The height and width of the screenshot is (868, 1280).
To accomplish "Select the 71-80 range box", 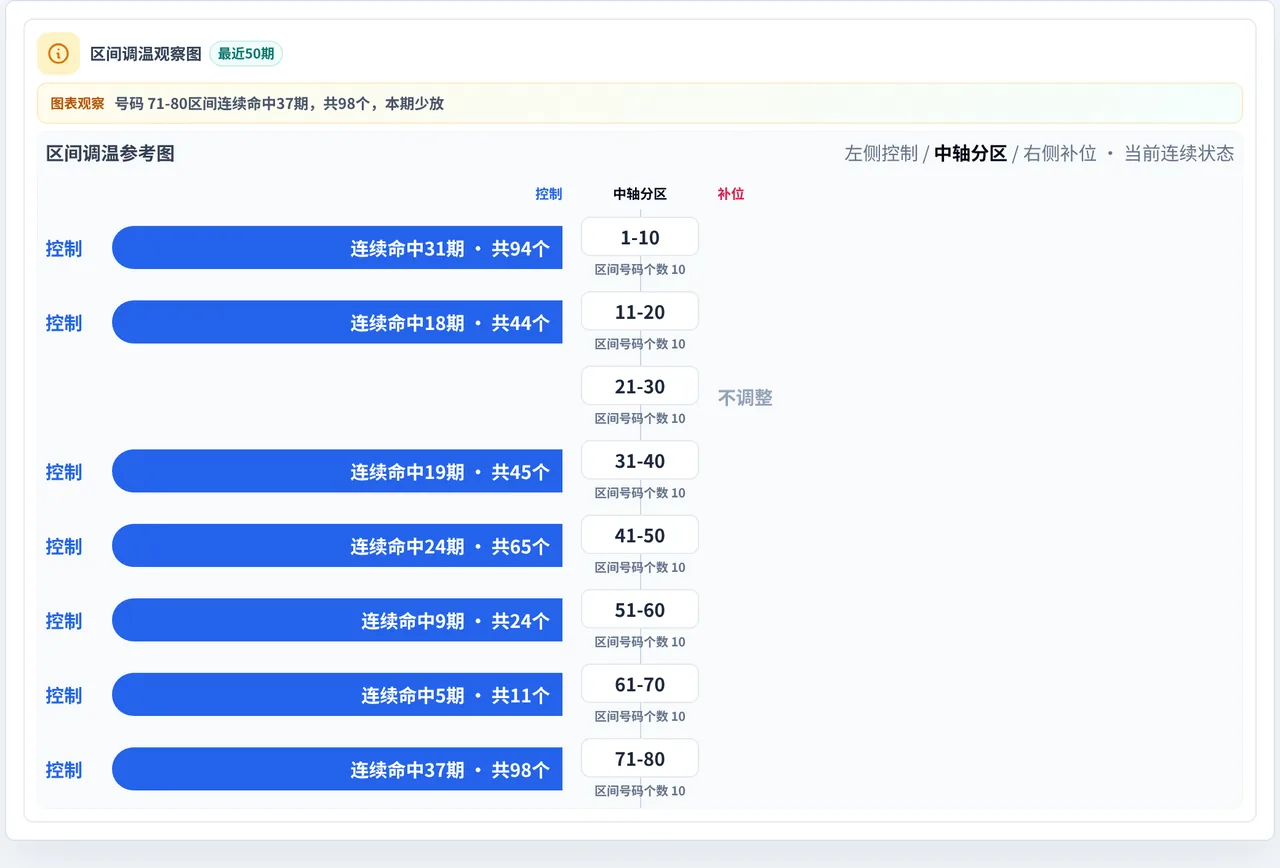I will [x=640, y=759].
